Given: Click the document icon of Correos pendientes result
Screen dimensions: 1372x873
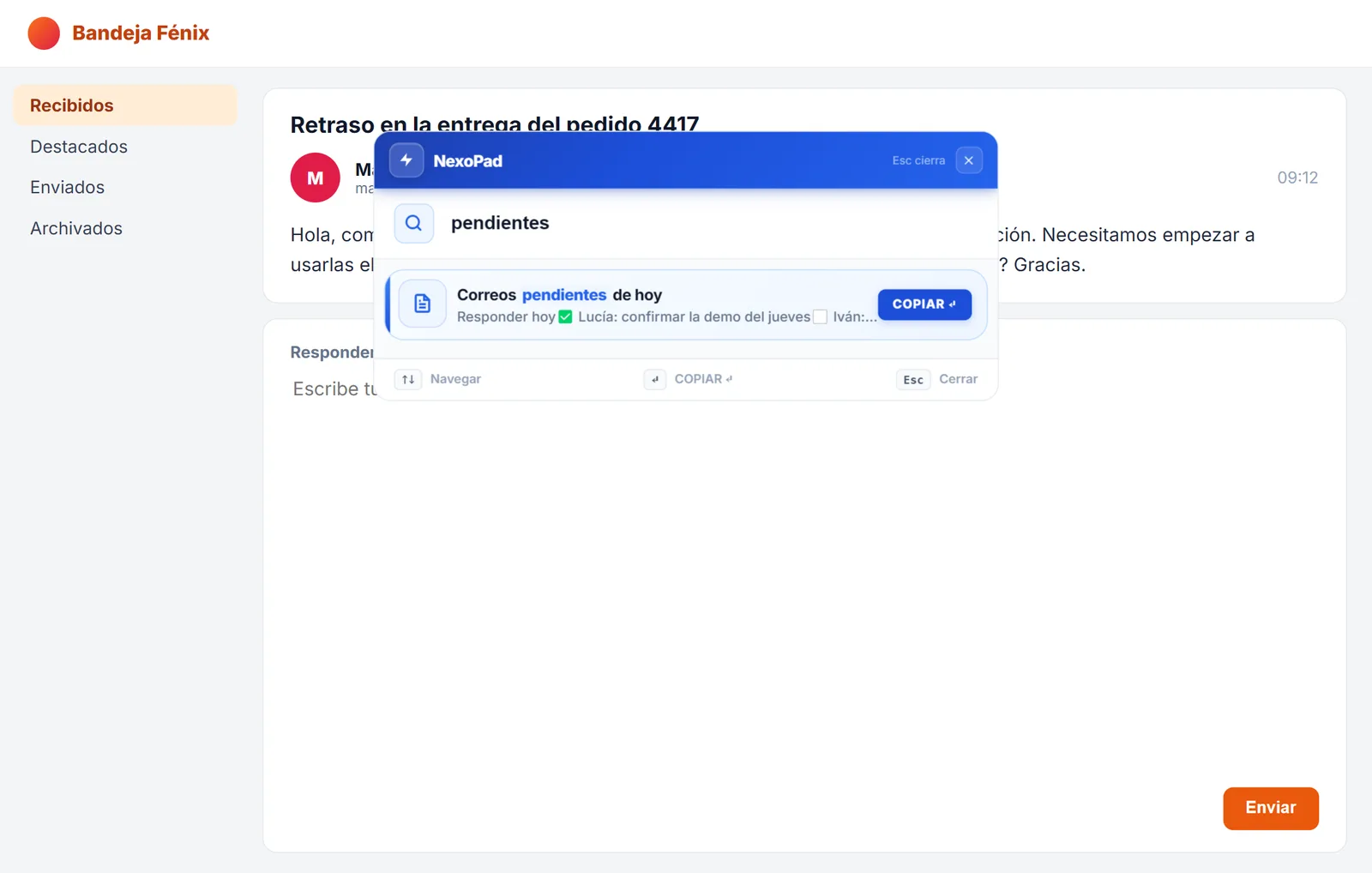Looking at the screenshot, I should [x=423, y=304].
